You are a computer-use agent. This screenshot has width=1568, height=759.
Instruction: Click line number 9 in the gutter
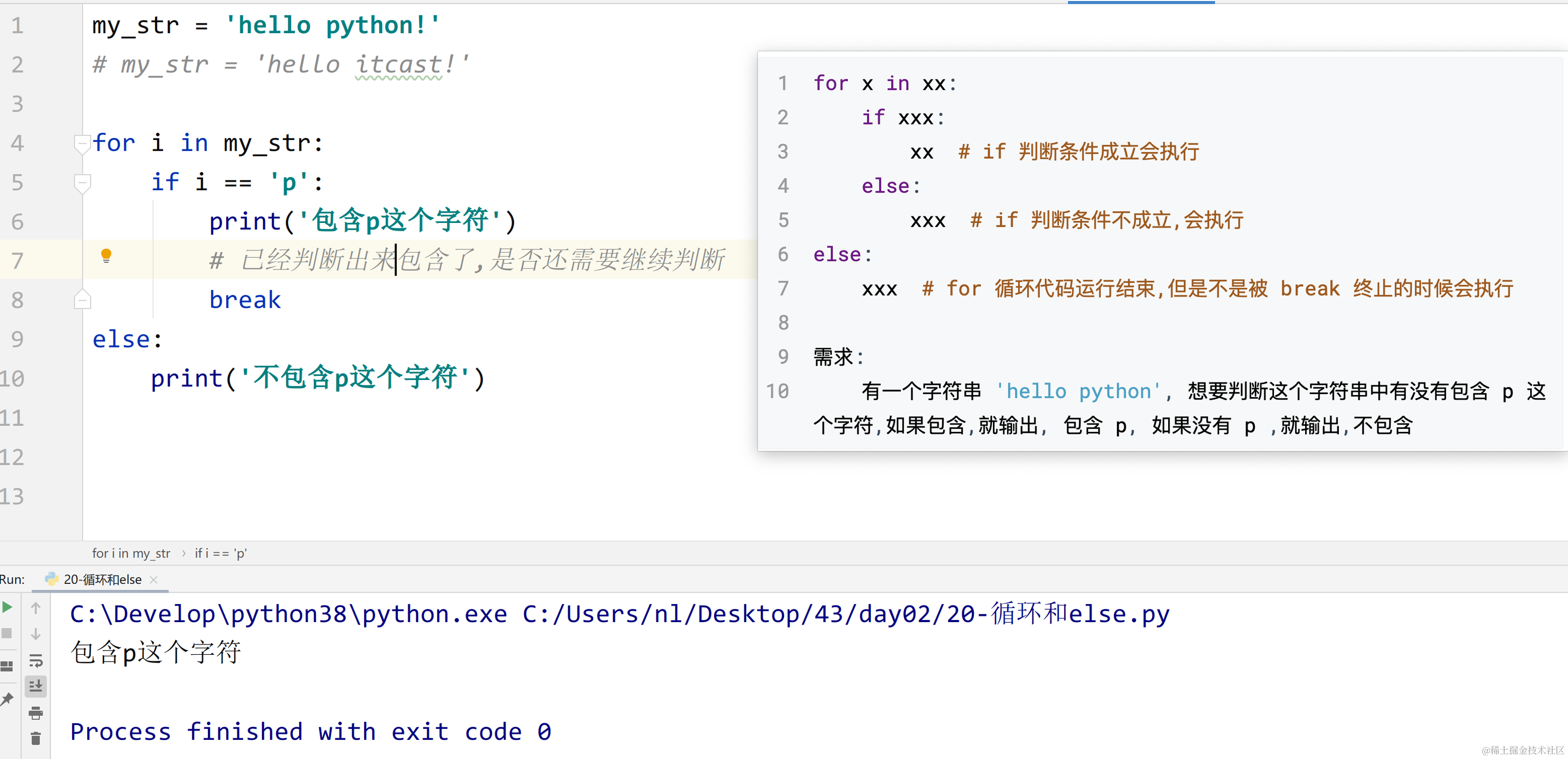[17, 339]
